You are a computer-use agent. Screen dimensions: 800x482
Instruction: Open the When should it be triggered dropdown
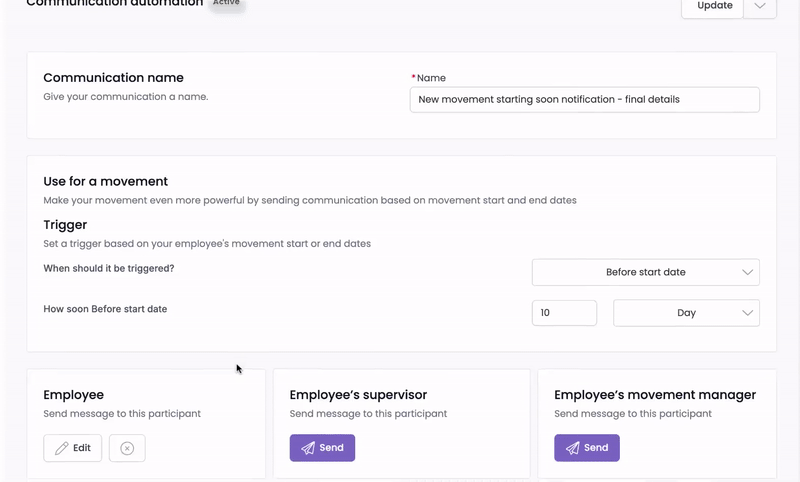(x=645, y=272)
